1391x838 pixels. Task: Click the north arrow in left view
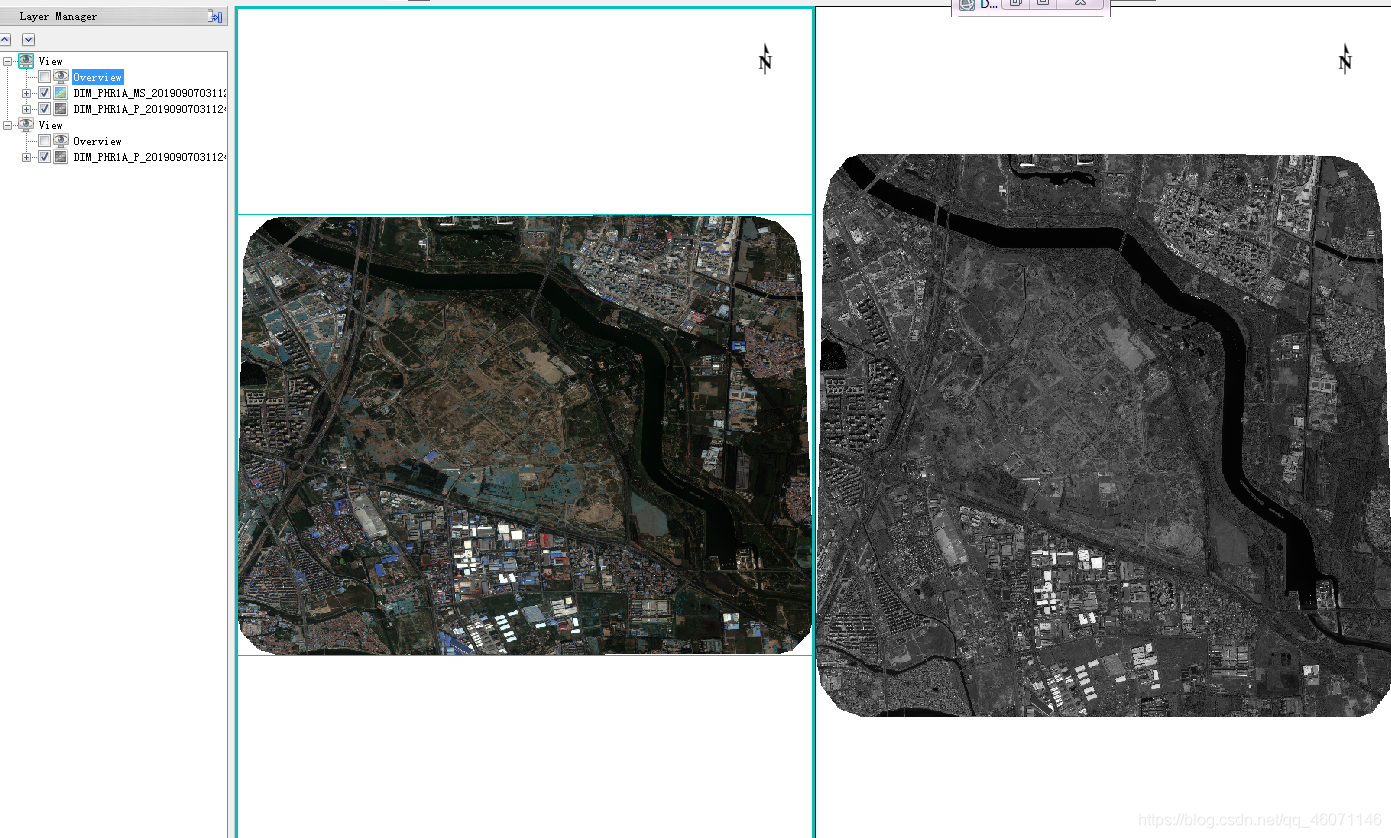tap(765, 59)
